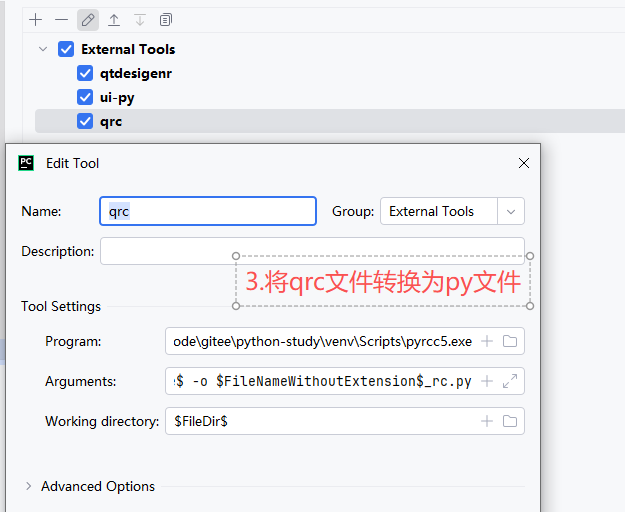Image resolution: width=625 pixels, height=512 pixels.
Task: Select the External Tools group label in the tree
Action: point(128,49)
